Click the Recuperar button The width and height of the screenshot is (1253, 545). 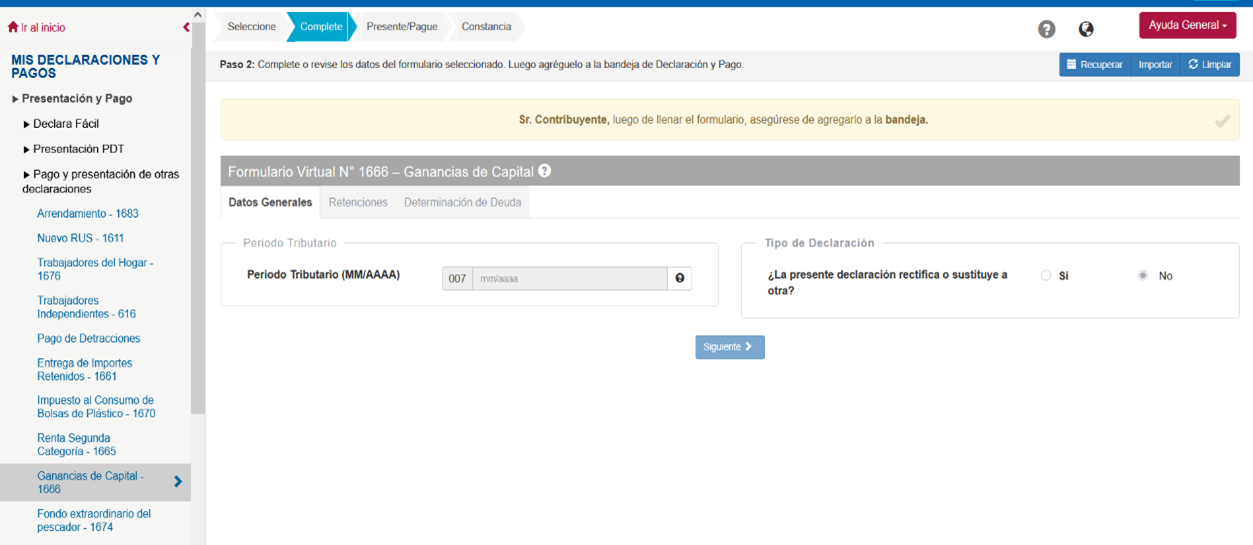(x=1094, y=65)
